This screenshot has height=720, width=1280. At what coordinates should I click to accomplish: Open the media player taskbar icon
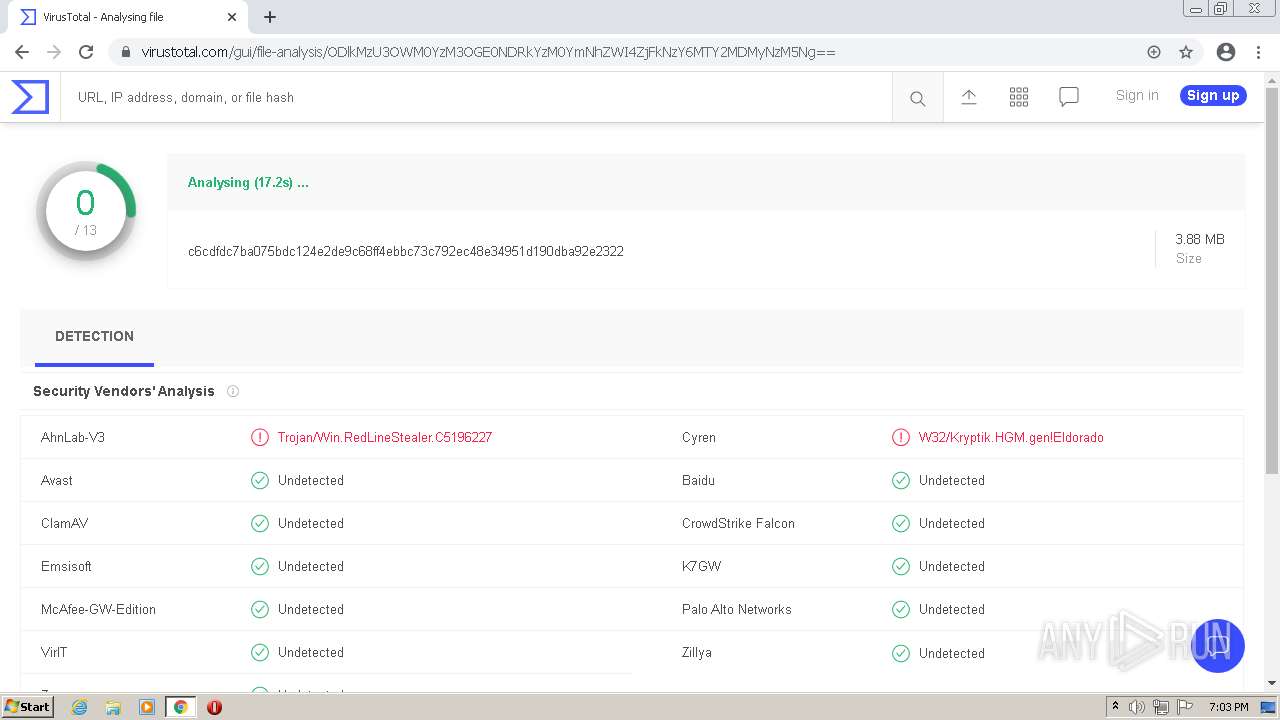[x=147, y=707]
